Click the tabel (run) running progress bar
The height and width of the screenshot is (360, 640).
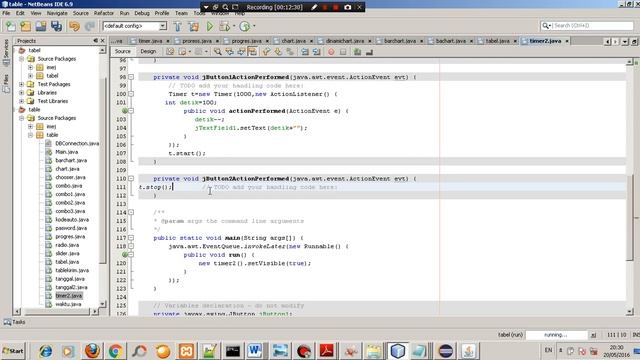coord(556,335)
